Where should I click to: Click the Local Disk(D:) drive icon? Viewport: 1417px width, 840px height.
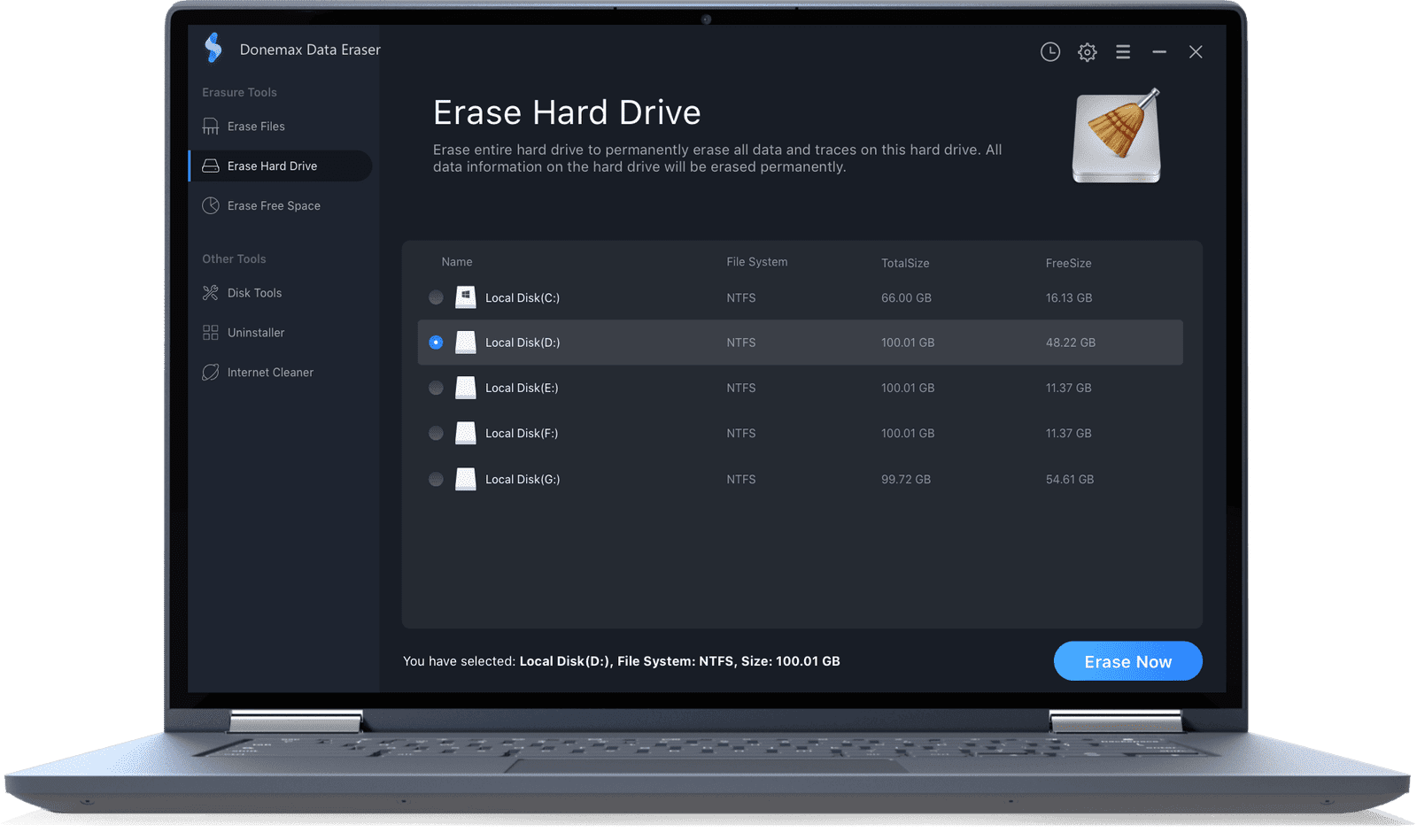465,343
